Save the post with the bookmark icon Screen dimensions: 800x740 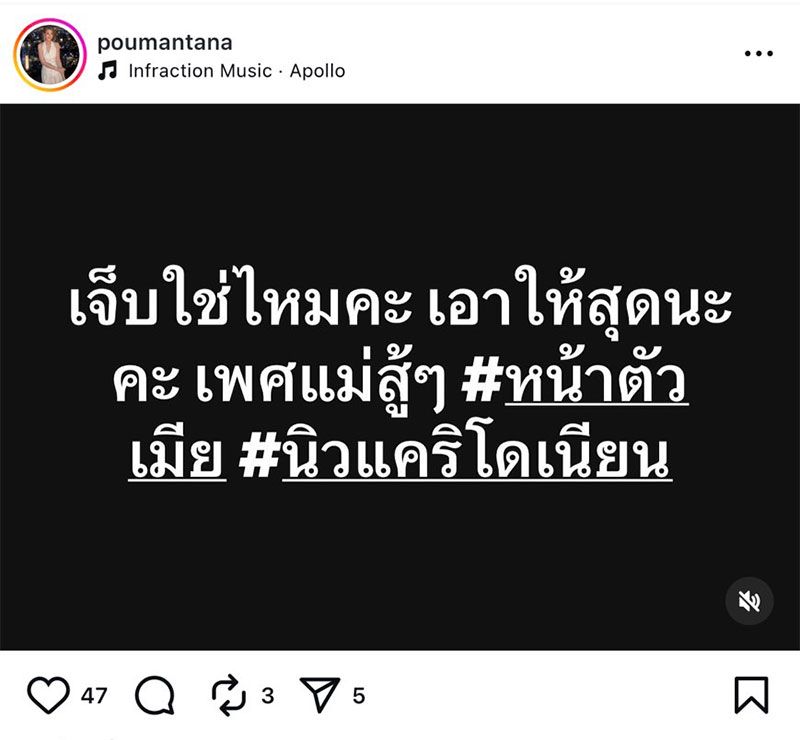pyautogui.click(x=751, y=695)
